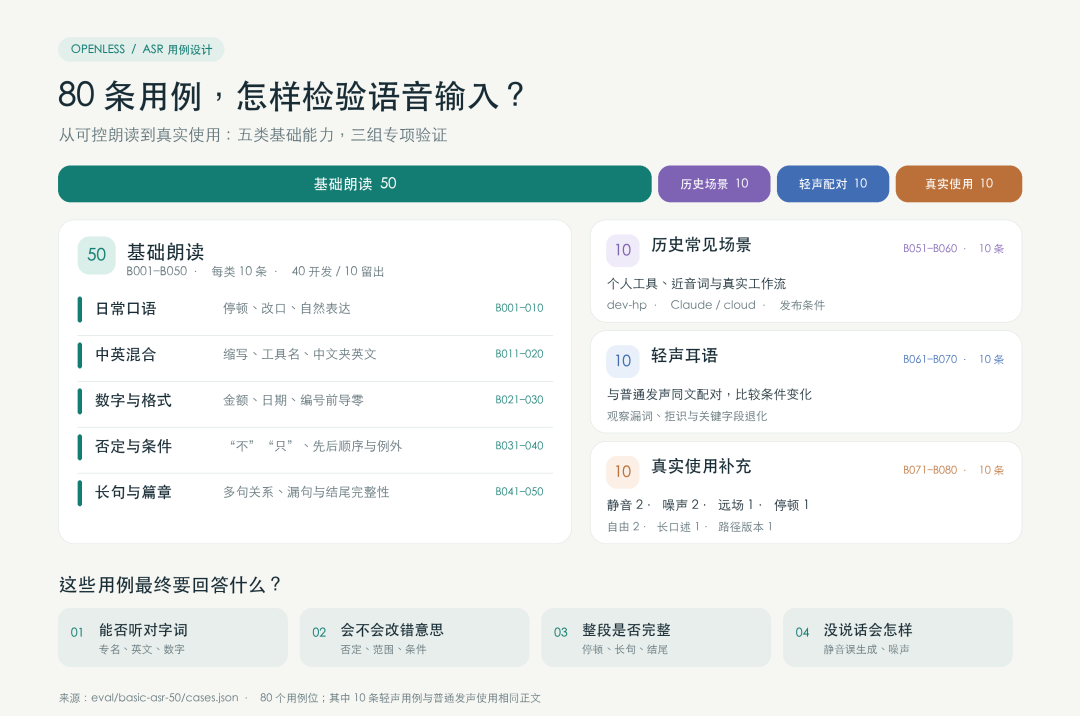Viewport: 1080px width, 716px height.
Task: Open question card 01 能否听对字词
Action: [x=173, y=638]
